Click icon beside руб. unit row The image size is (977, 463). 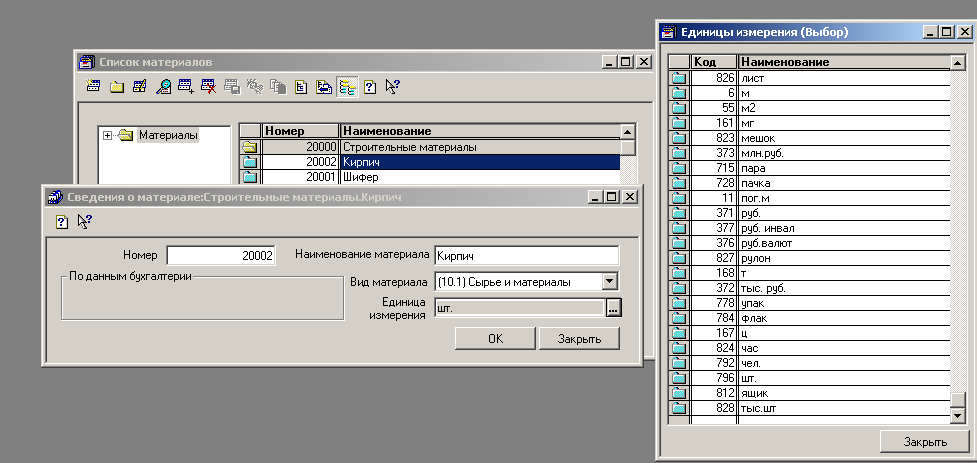(679, 213)
